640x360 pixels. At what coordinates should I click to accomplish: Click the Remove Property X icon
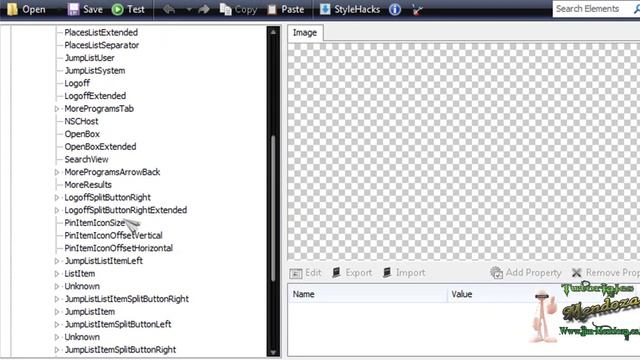pyautogui.click(x=576, y=272)
